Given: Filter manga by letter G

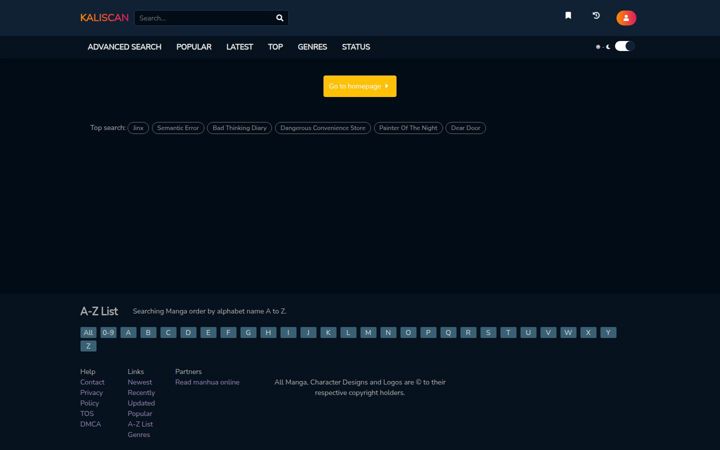Looking at the screenshot, I should pos(248,332).
